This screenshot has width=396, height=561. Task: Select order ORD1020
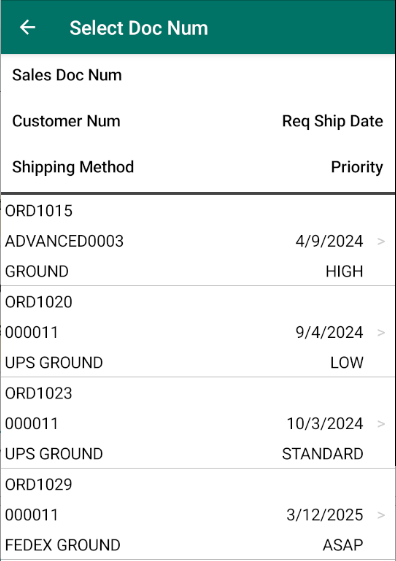point(198,331)
